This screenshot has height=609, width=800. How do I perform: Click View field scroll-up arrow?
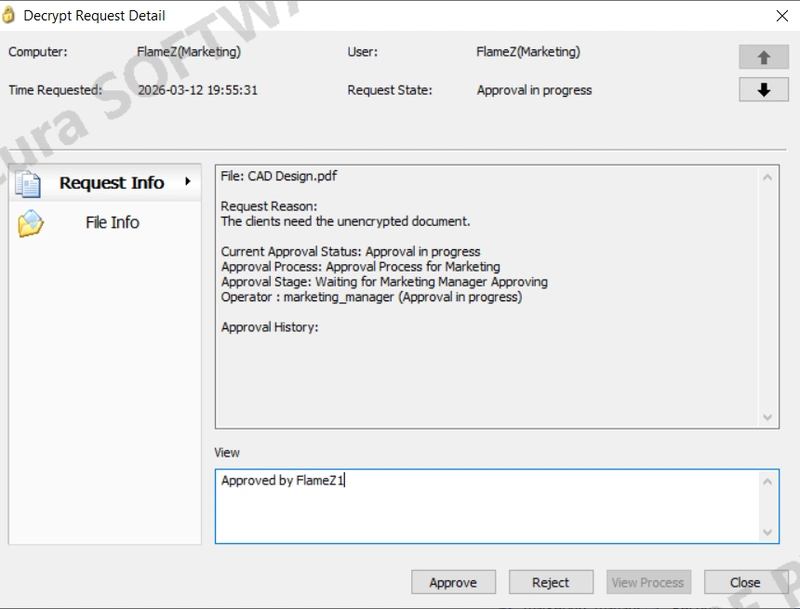tap(767, 481)
